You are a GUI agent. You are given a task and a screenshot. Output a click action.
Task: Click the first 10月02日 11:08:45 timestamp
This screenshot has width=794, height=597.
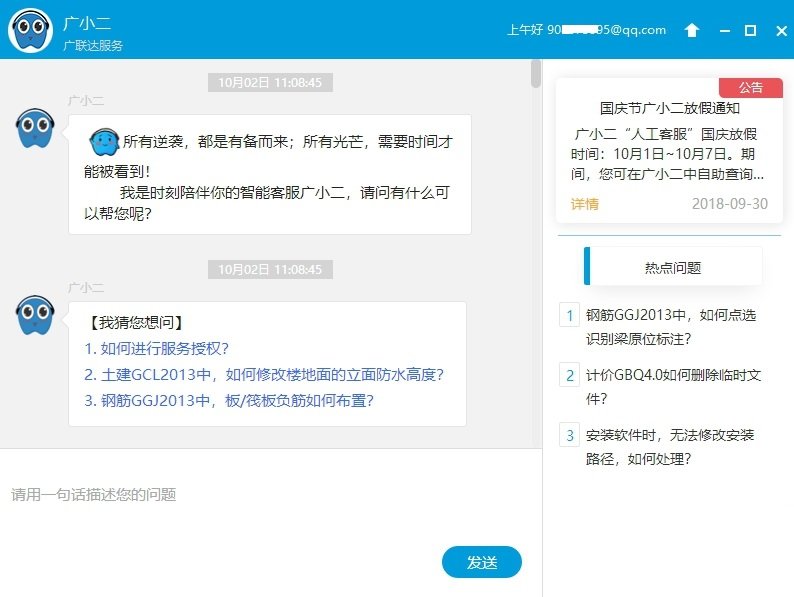click(270, 83)
